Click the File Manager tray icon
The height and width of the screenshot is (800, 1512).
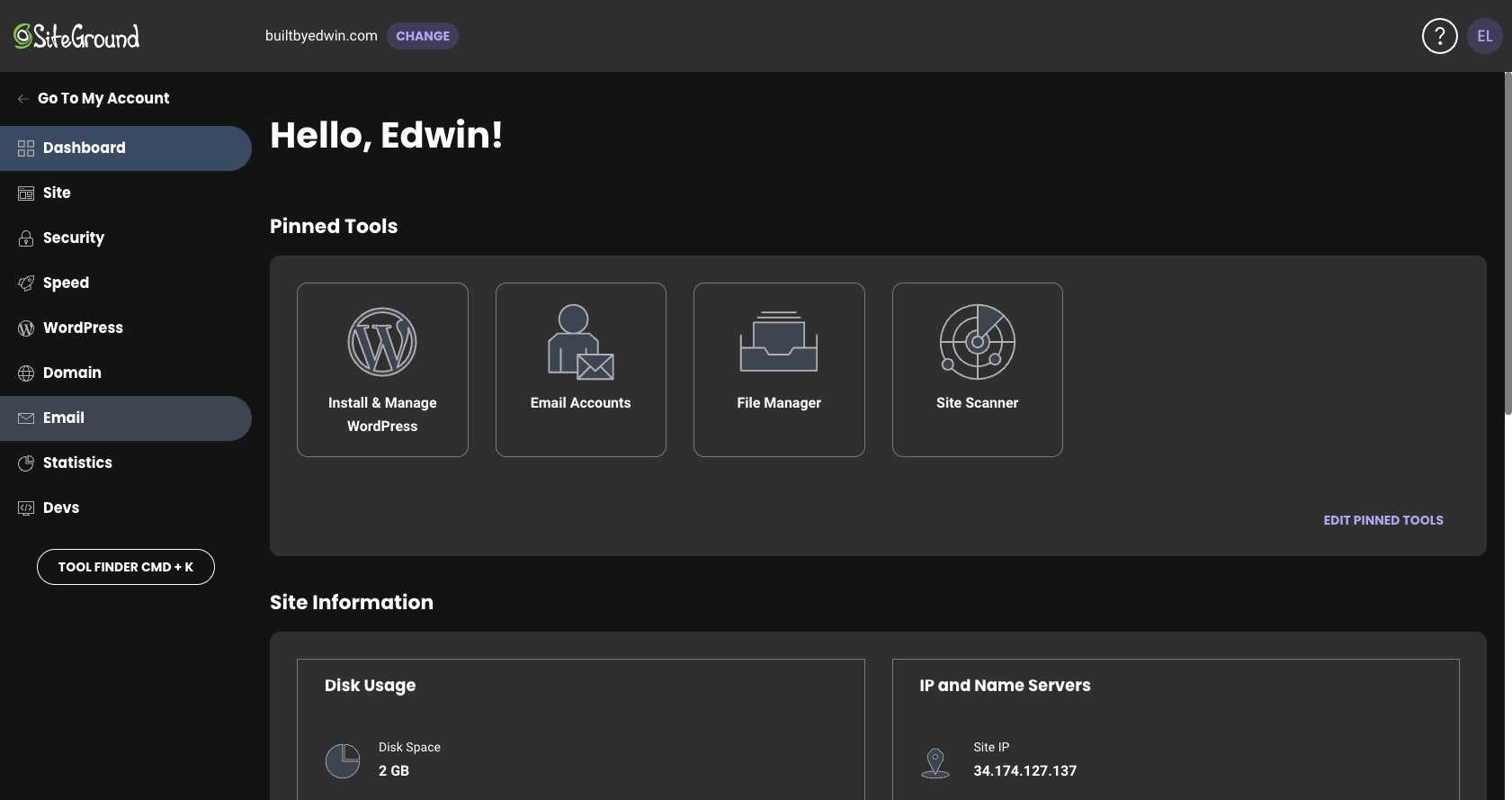click(x=779, y=342)
